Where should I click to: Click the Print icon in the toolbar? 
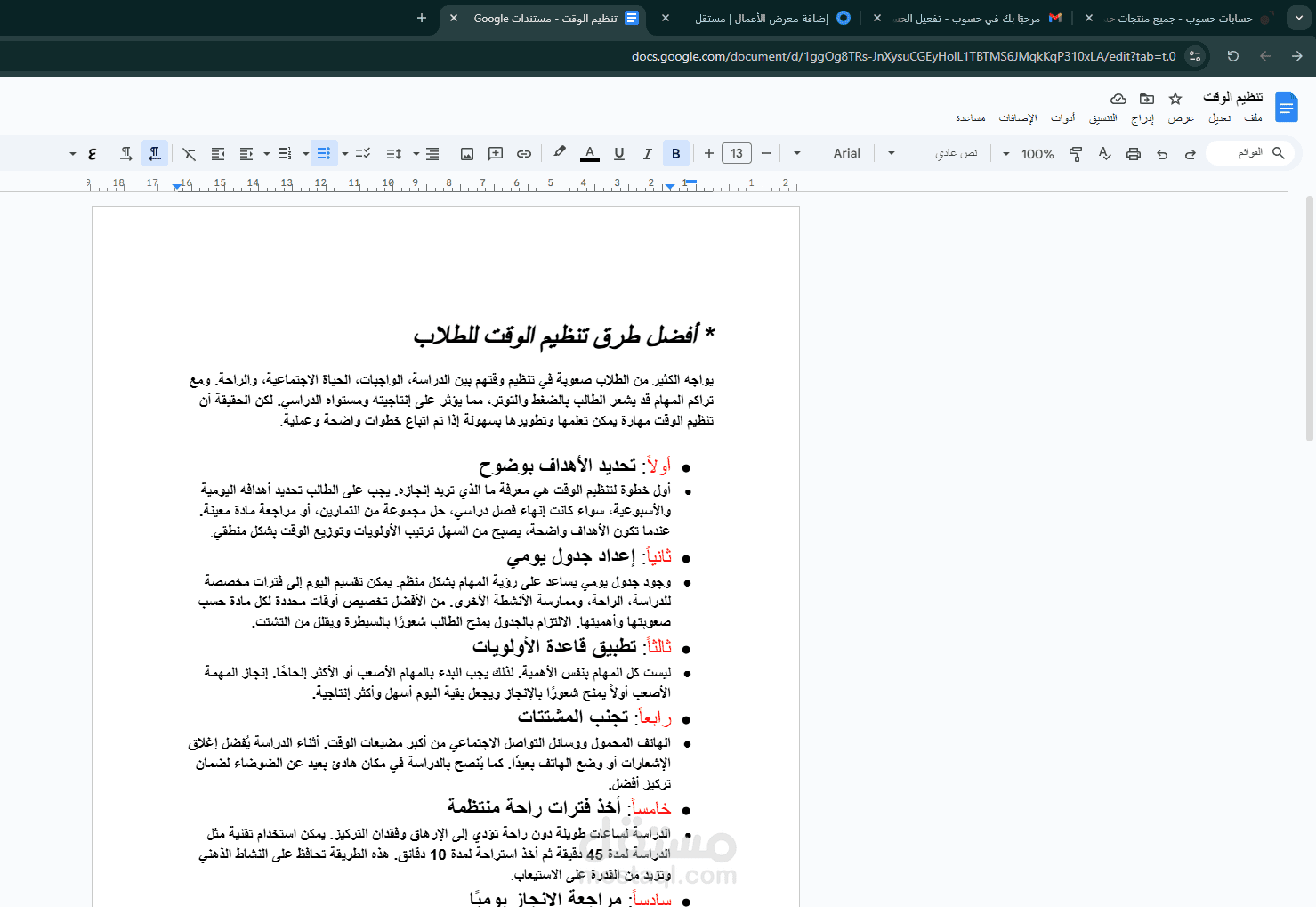(1134, 154)
